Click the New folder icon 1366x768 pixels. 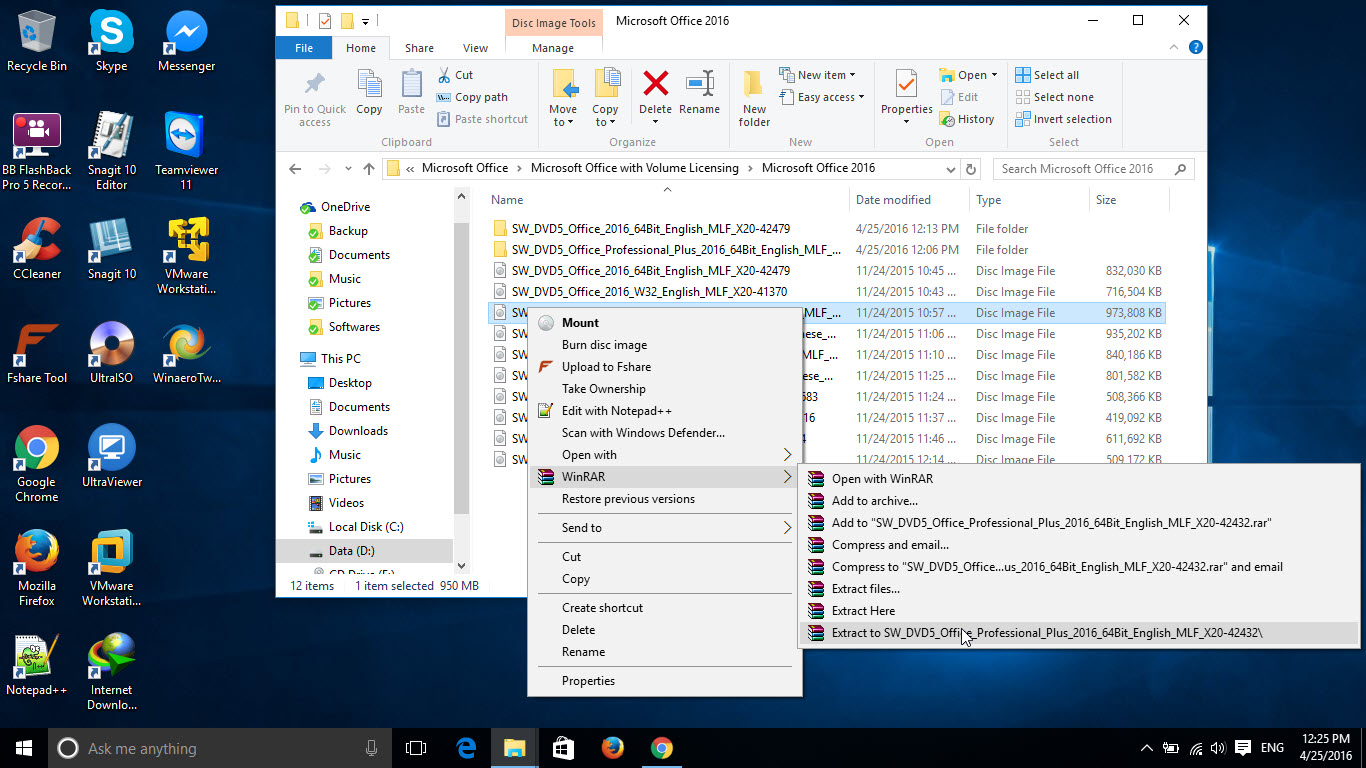[x=754, y=84]
